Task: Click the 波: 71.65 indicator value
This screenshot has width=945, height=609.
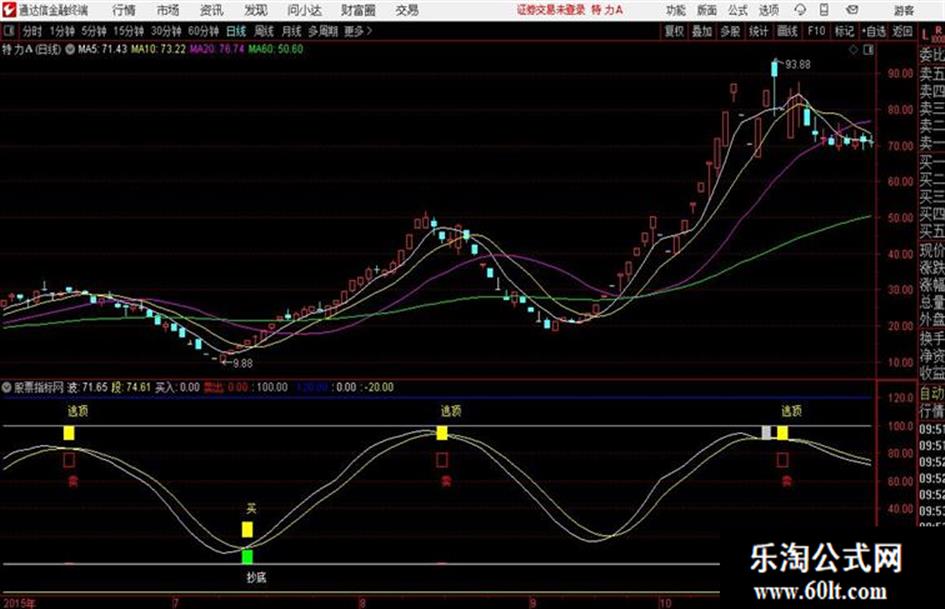Action: tap(87, 387)
